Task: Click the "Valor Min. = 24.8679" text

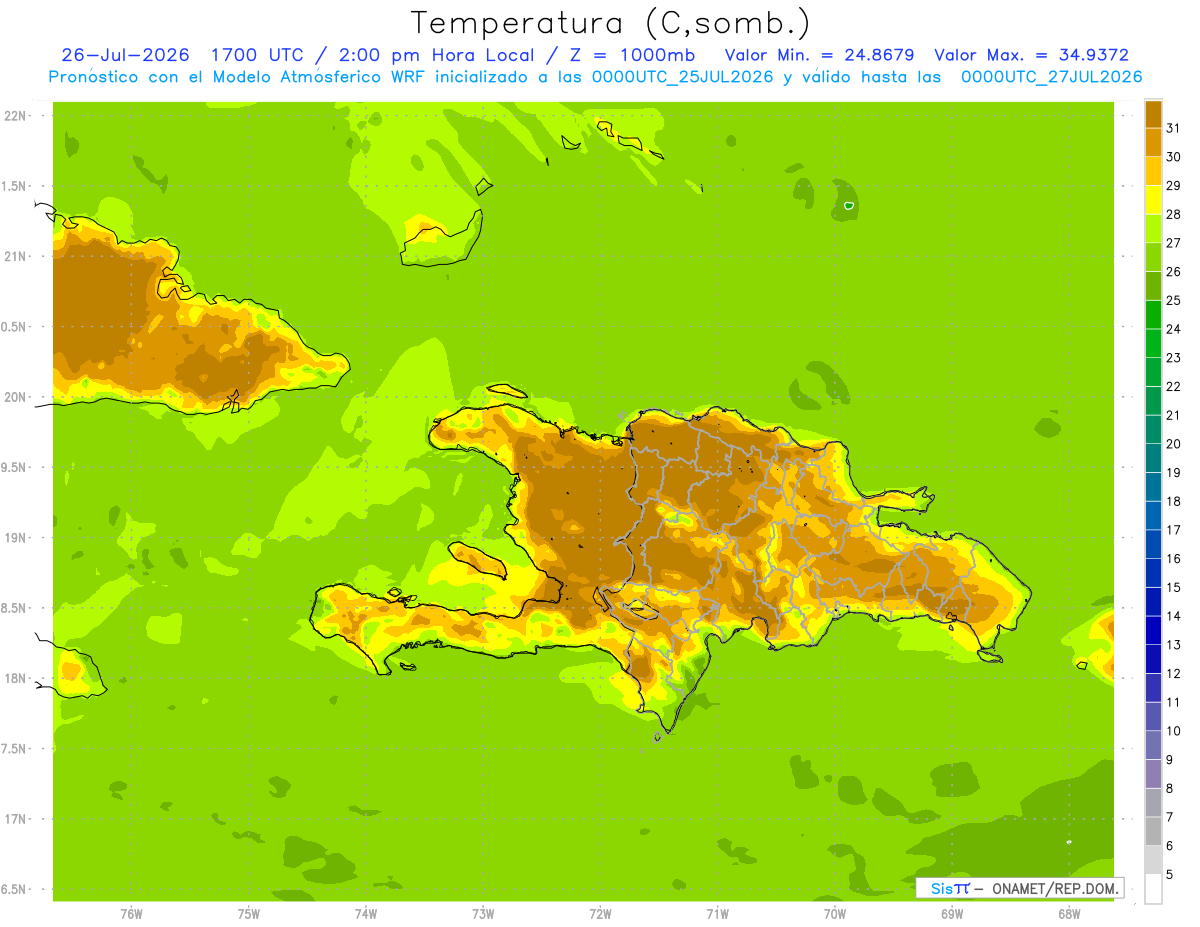Action: pos(819,55)
